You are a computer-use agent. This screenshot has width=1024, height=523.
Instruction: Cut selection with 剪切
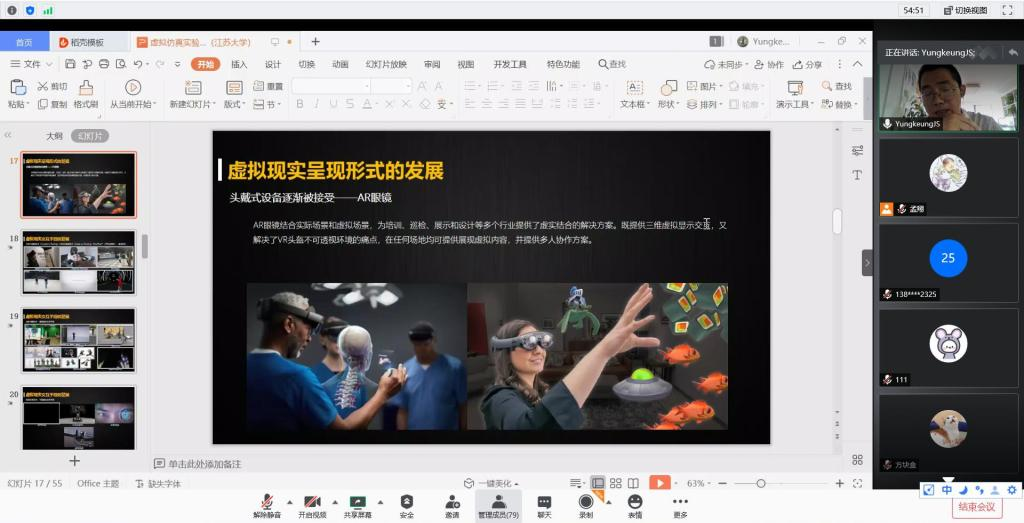pos(52,86)
